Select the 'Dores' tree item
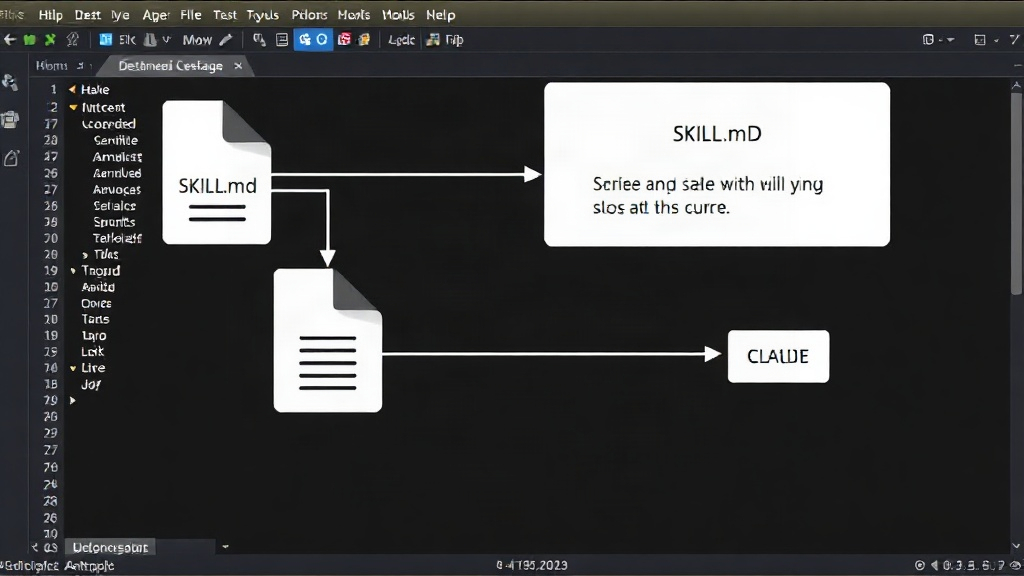 (x=96, y=304)
